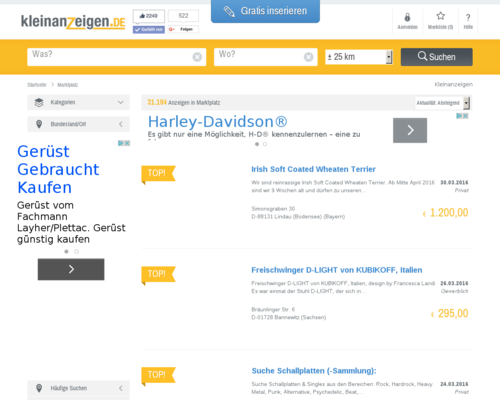This screenshot has height=400, width=500.
Task: Click Marktplatz breadcrumb link
Action: [x=68, y=85]
